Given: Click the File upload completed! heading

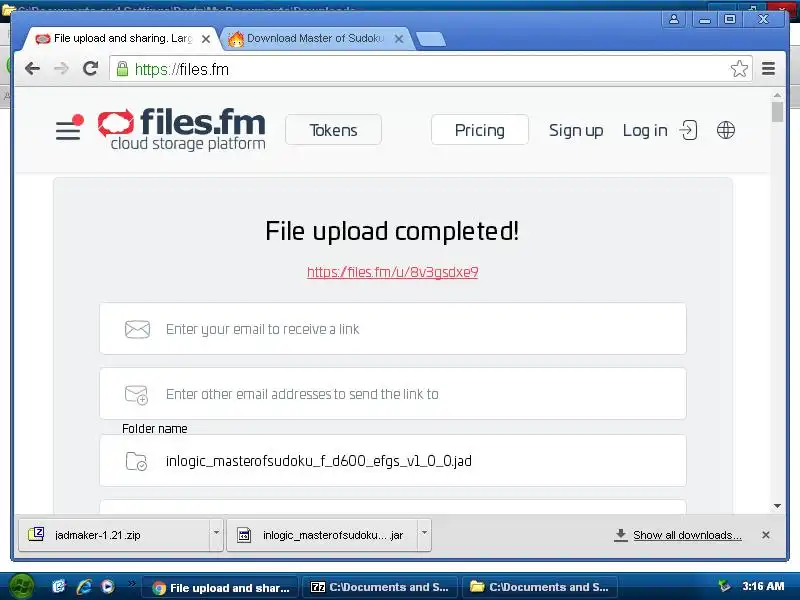Looking at the screenshot, I should (392, 231).
